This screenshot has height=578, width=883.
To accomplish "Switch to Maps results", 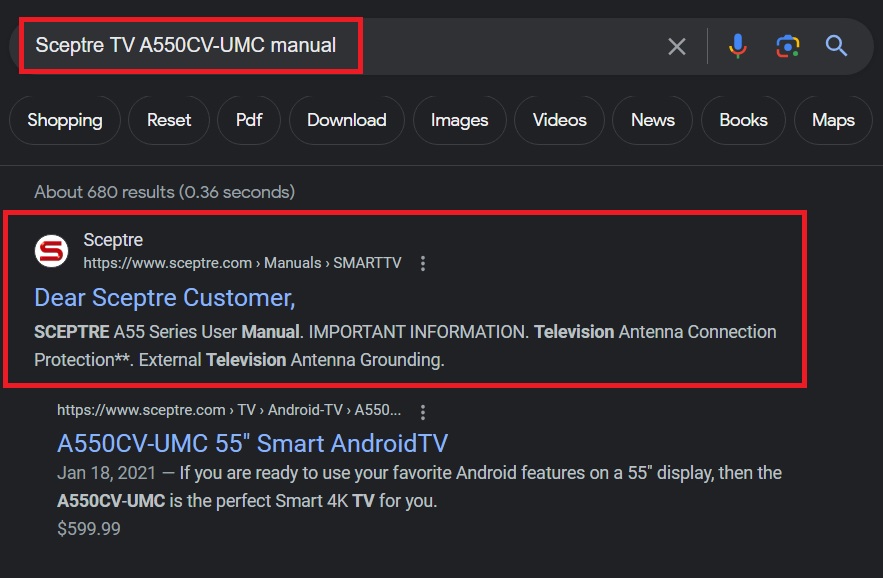I will [833, 120].
